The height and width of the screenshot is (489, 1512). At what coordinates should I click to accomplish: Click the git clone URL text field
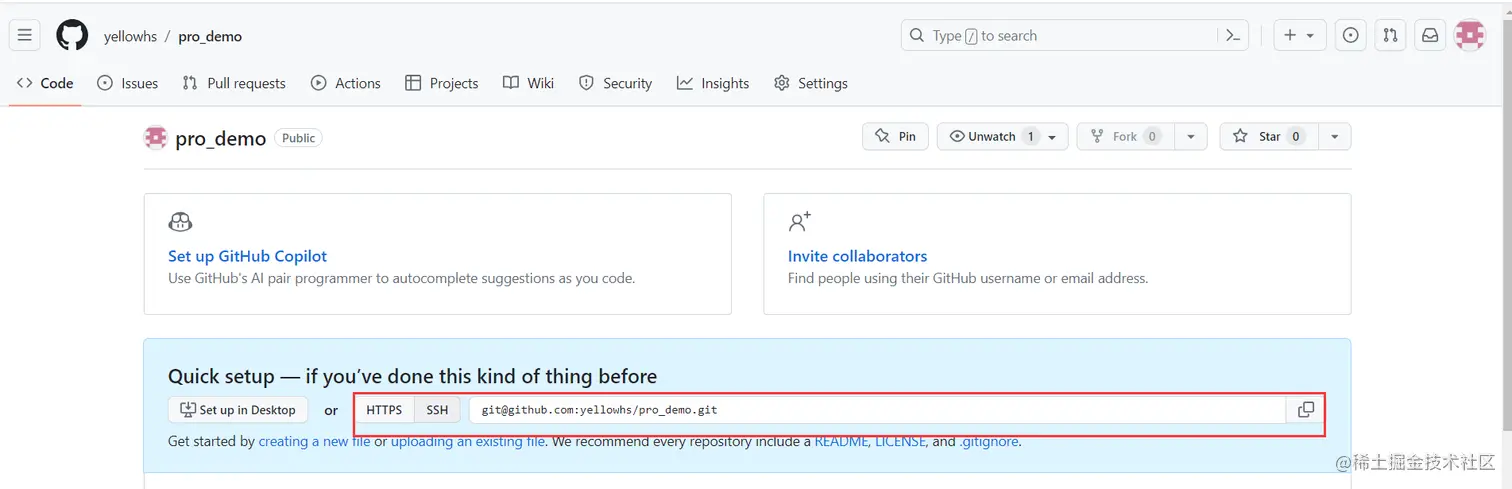pos(877,410)
